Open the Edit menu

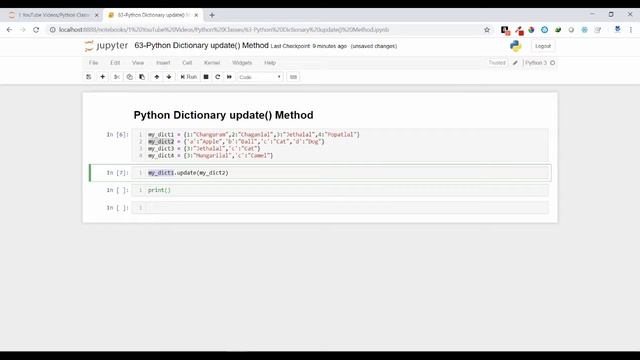[115, 63]
